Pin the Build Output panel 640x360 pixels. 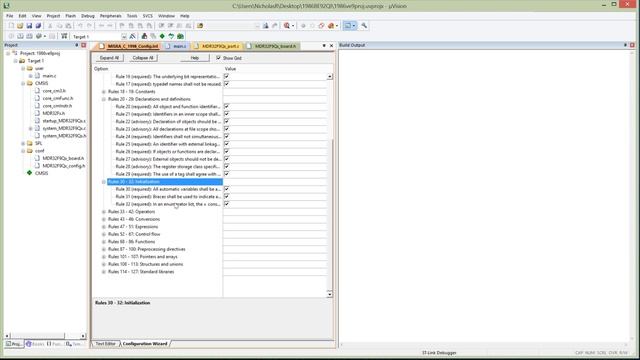[625, 45]
